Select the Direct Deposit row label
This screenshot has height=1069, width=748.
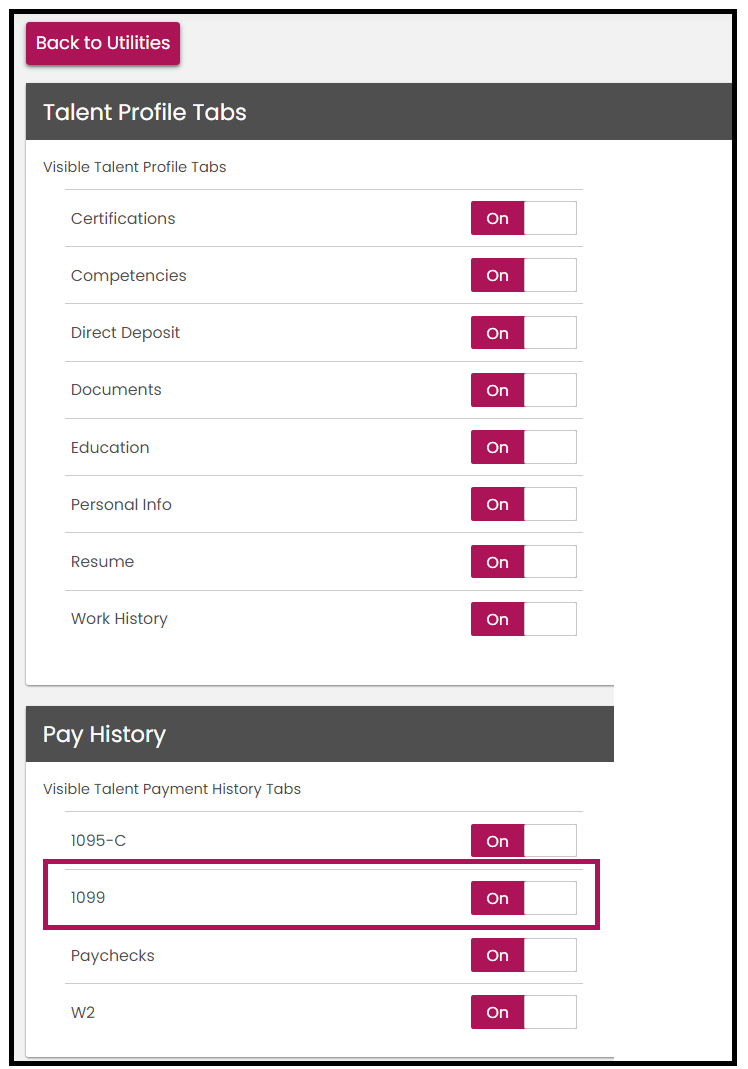(x=125, y=332)
